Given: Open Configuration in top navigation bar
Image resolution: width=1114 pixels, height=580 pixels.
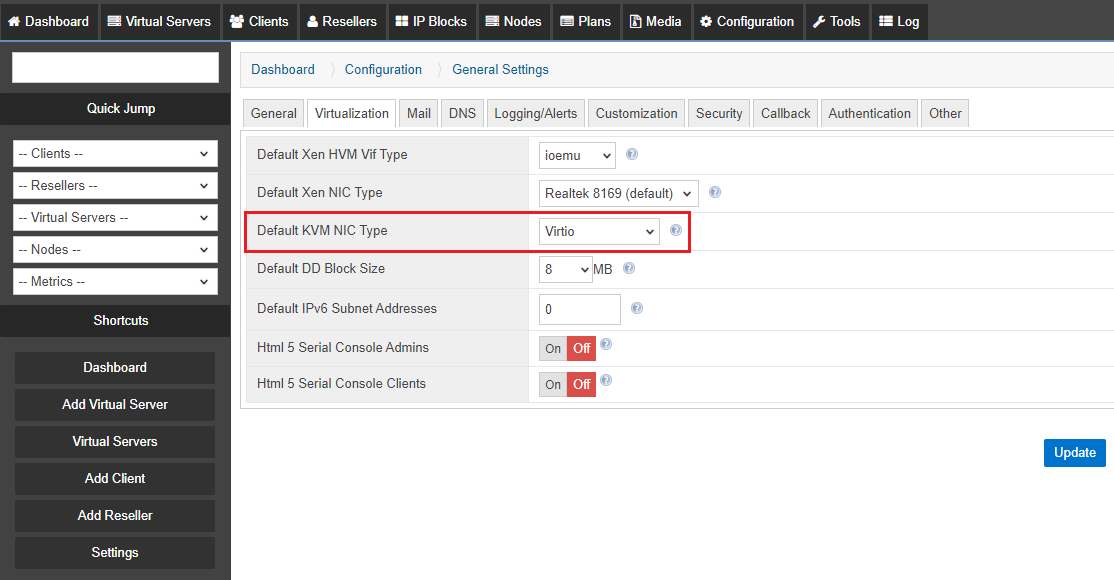Looking at the screenshot, I should coord(747,21).
